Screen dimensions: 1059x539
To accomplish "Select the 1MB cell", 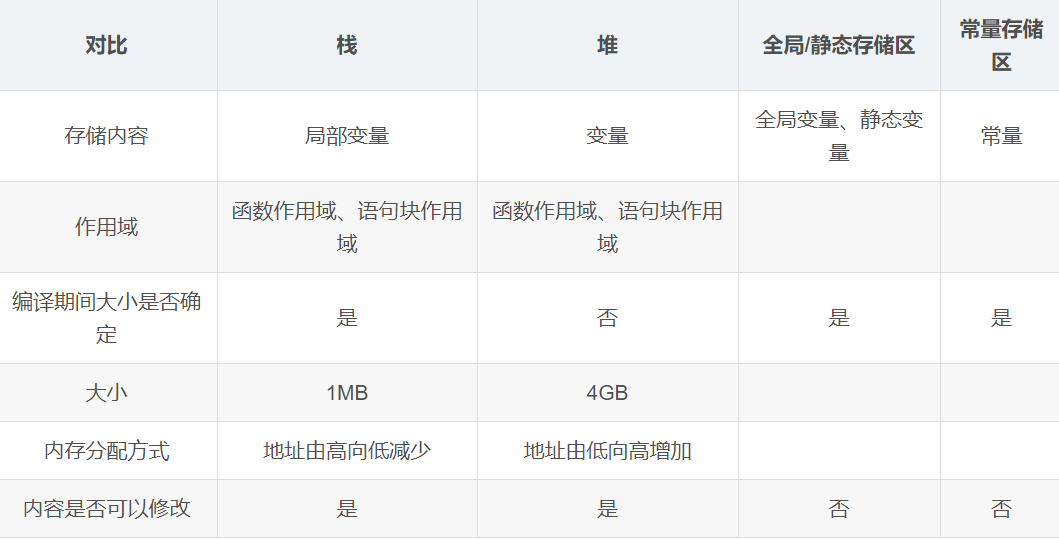I will pyautogui.click(x=346, y=392).
